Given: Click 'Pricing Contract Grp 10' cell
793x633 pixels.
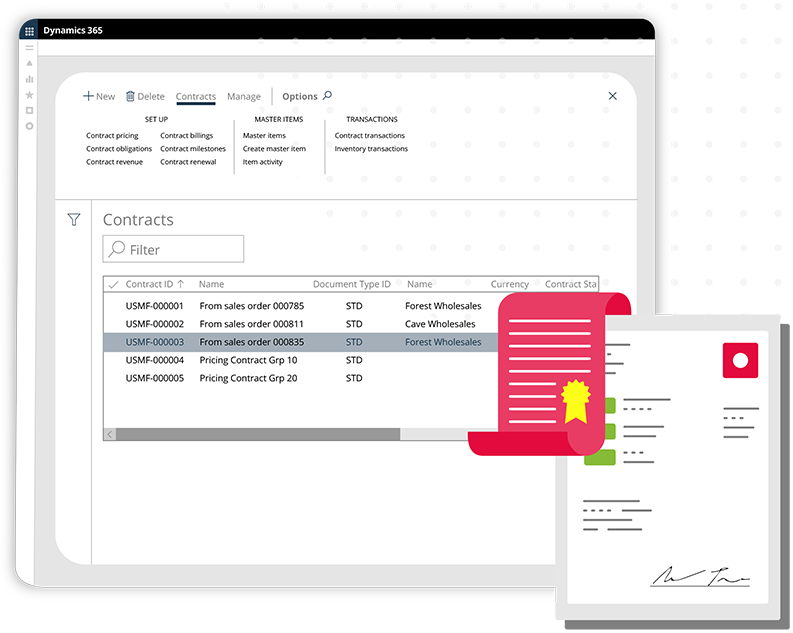Looking at the screenshot, I should pos(248,360).
